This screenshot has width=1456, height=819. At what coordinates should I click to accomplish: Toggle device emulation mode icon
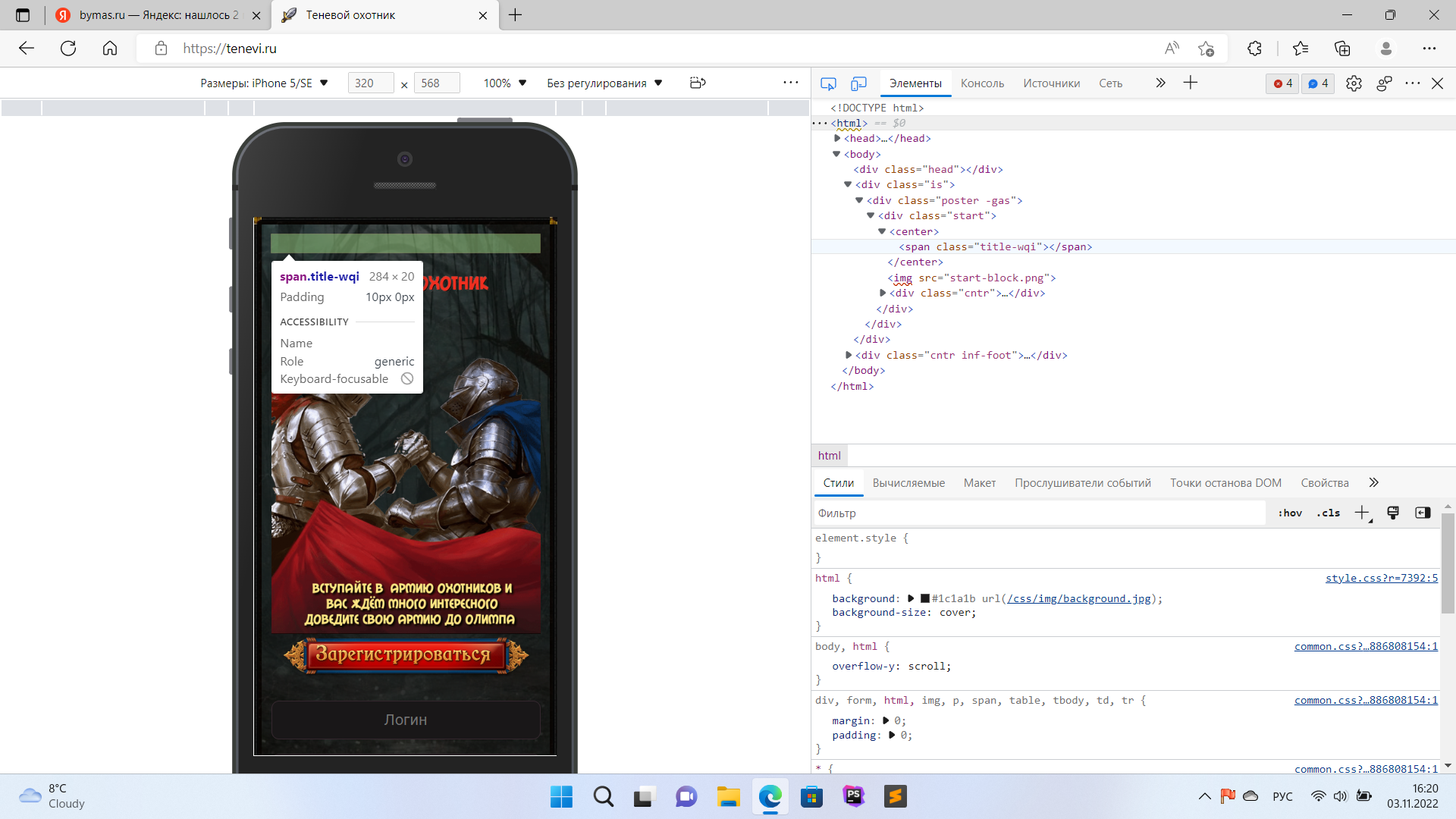(858, 83)
